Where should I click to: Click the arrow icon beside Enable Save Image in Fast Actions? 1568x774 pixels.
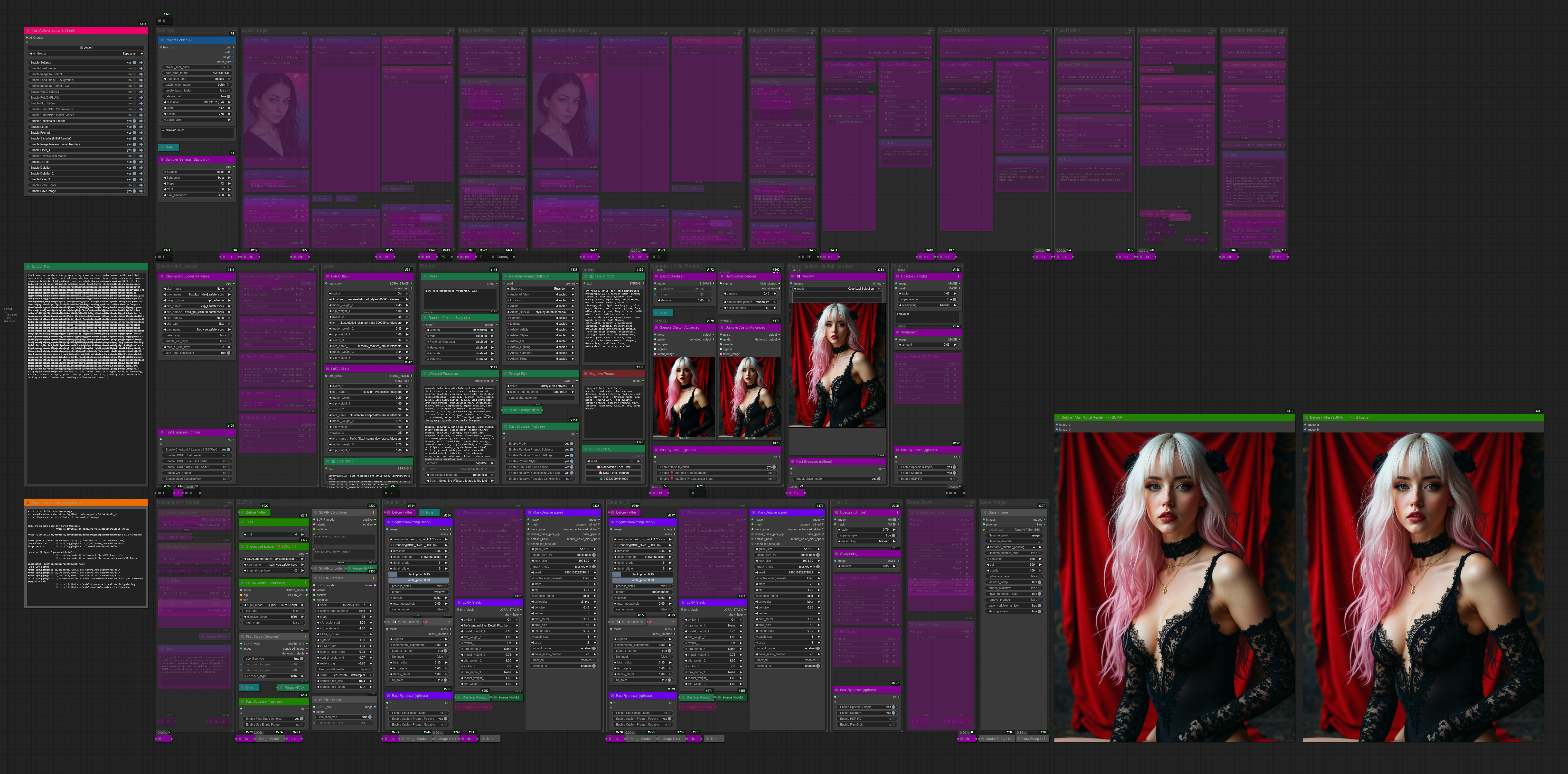click(141, 191)
